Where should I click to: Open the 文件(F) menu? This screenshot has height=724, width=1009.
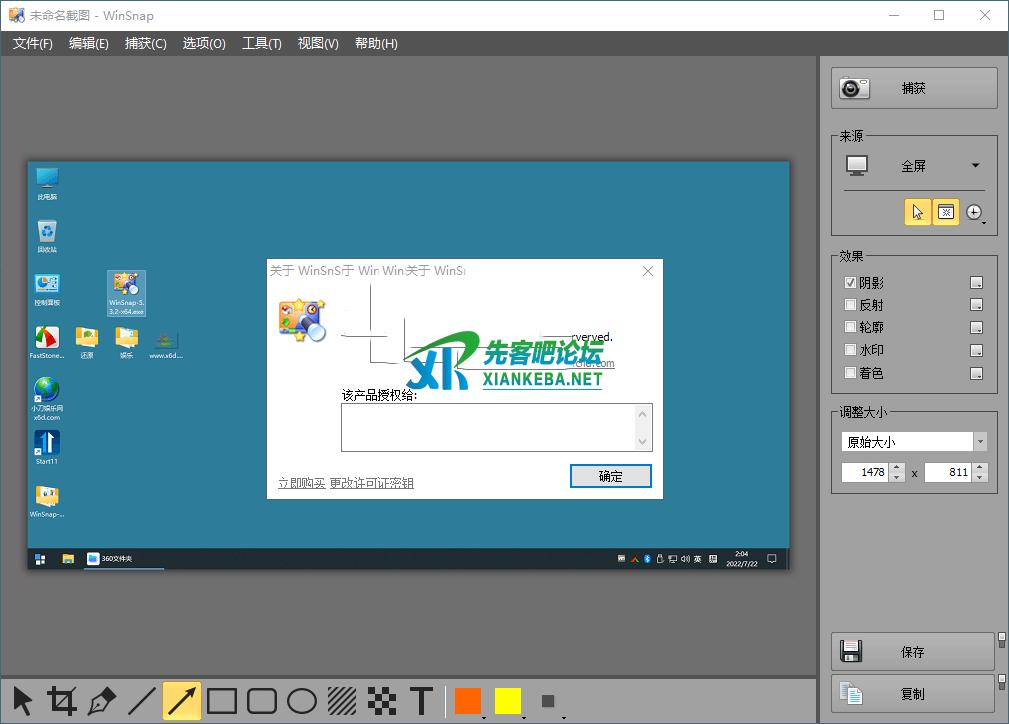32,44
